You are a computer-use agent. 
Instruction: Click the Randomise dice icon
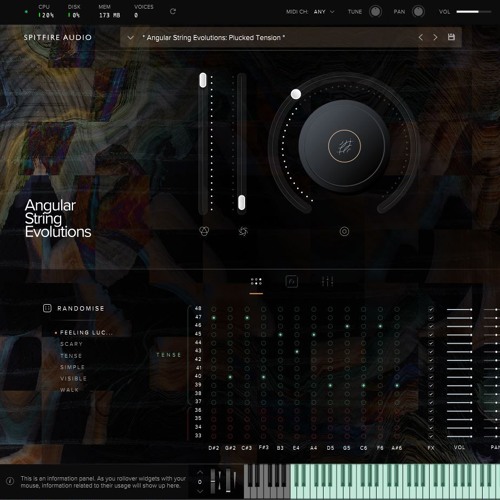point(47,308)
